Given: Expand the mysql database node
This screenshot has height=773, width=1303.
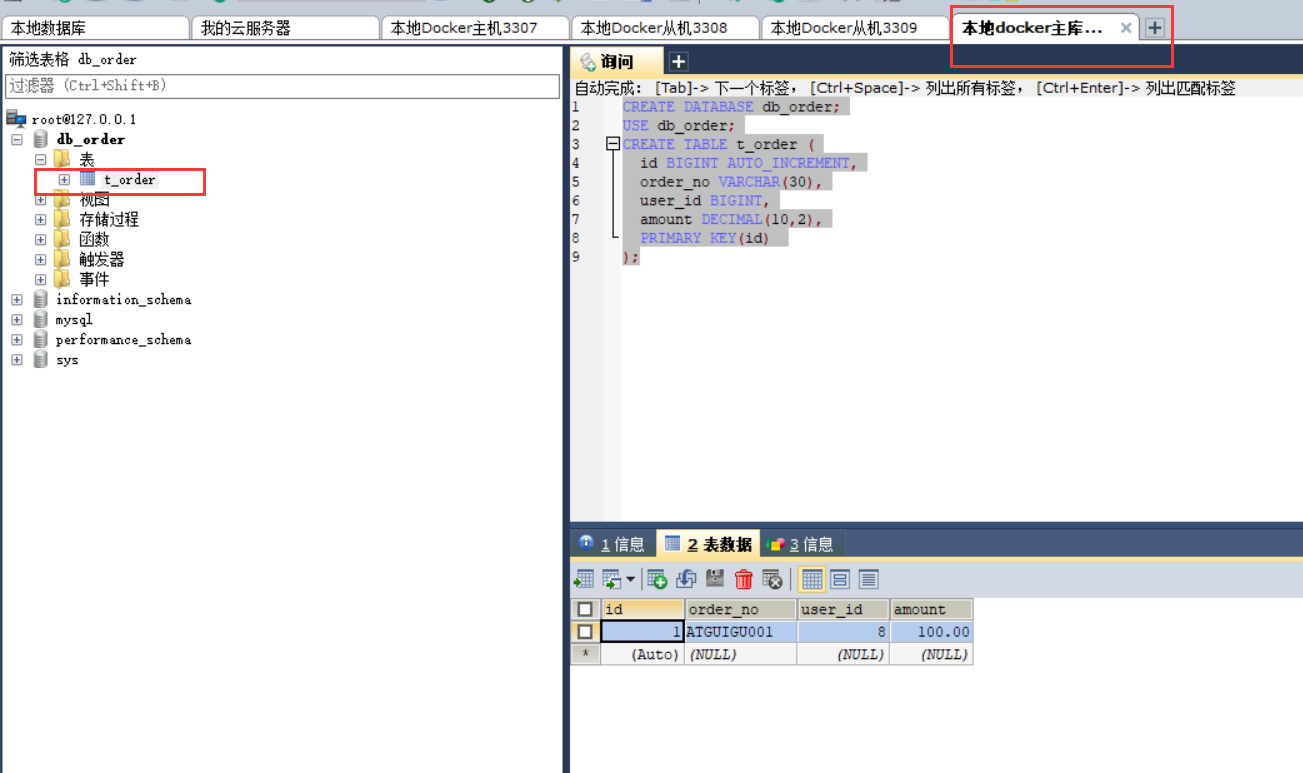Looking at the screenshot, I should point(17,320).
